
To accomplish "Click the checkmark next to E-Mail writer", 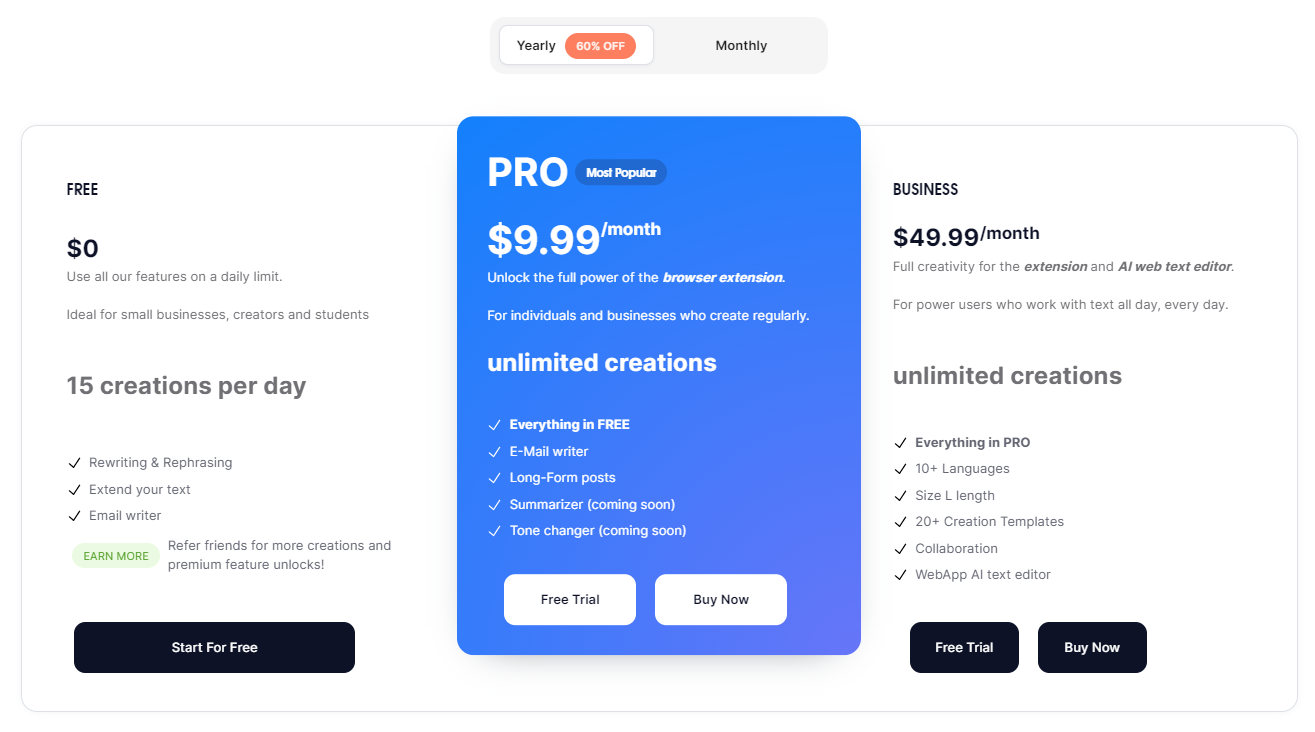I will (494, 452).
